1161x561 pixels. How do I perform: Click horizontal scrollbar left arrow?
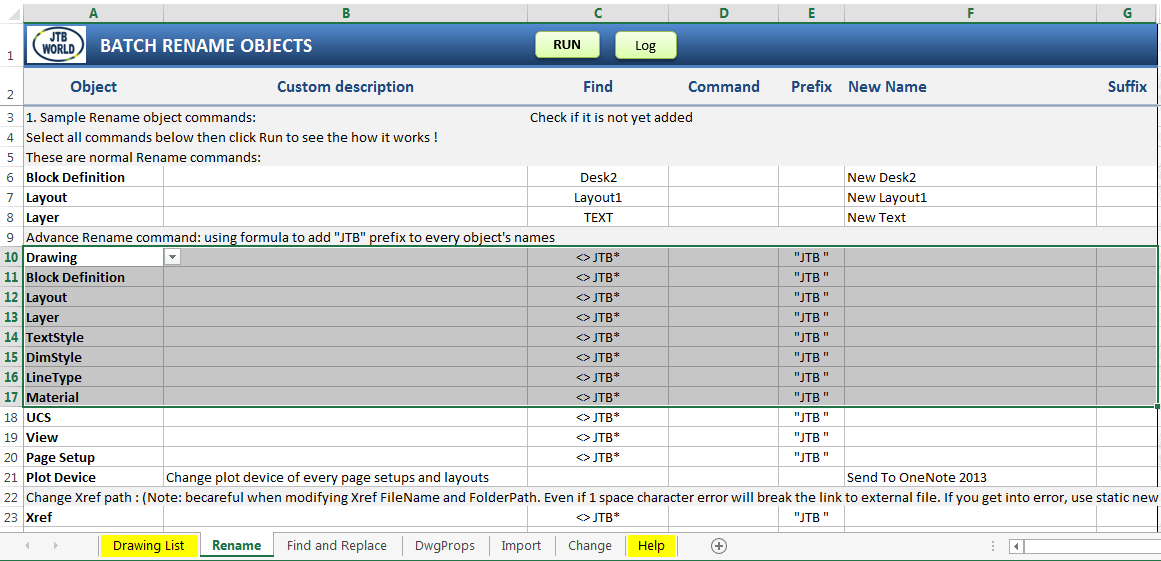(1017, 546)
